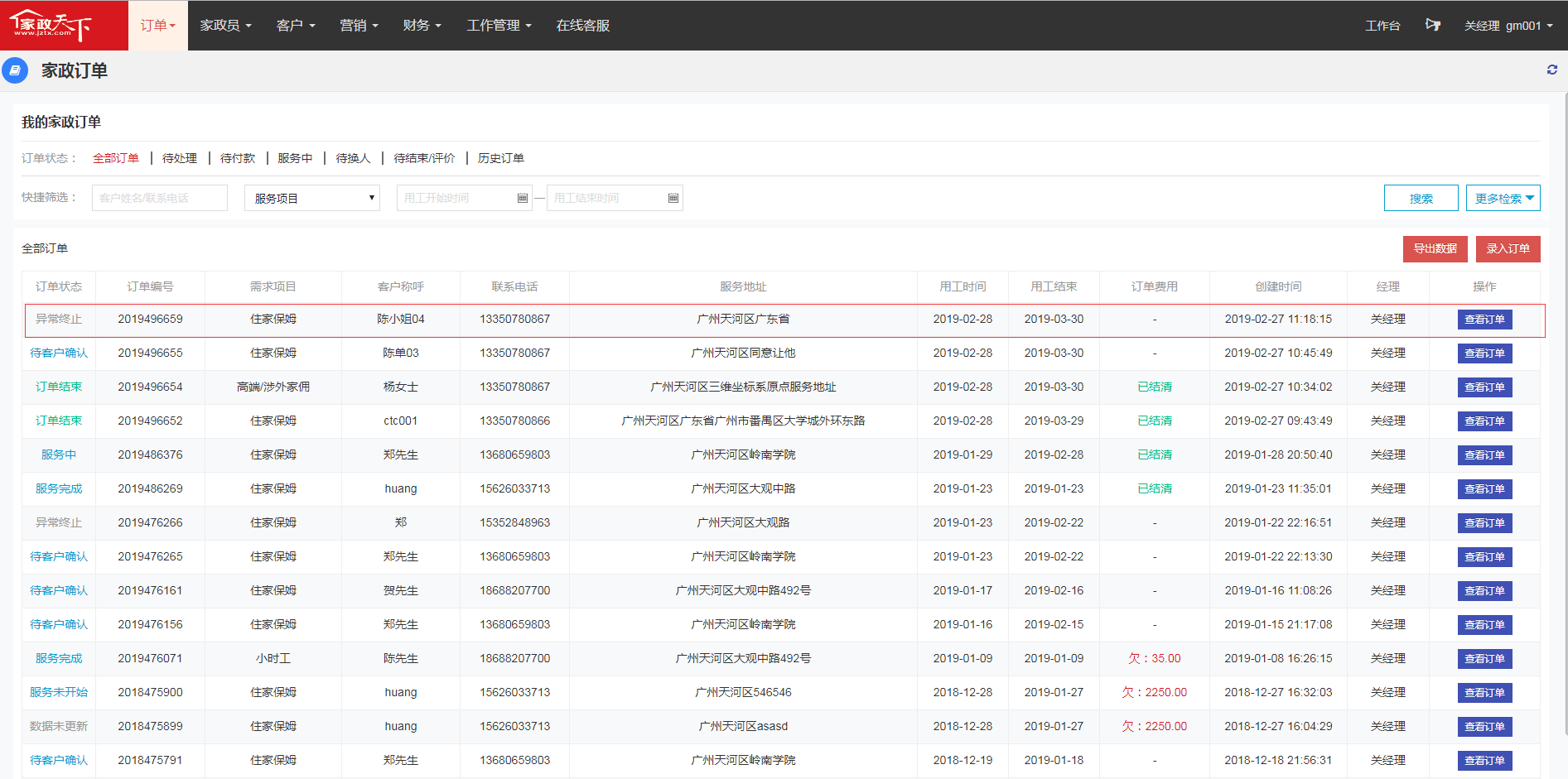
Task: Click the 录入订单 button
Action: (x=1508, y=248)
